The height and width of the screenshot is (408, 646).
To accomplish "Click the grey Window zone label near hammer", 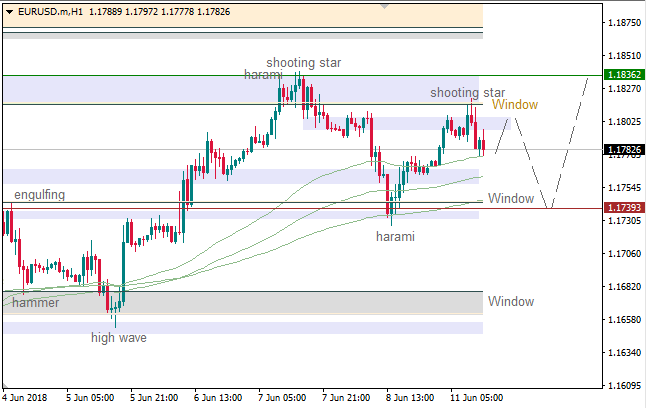I will (x=510, y=301).
